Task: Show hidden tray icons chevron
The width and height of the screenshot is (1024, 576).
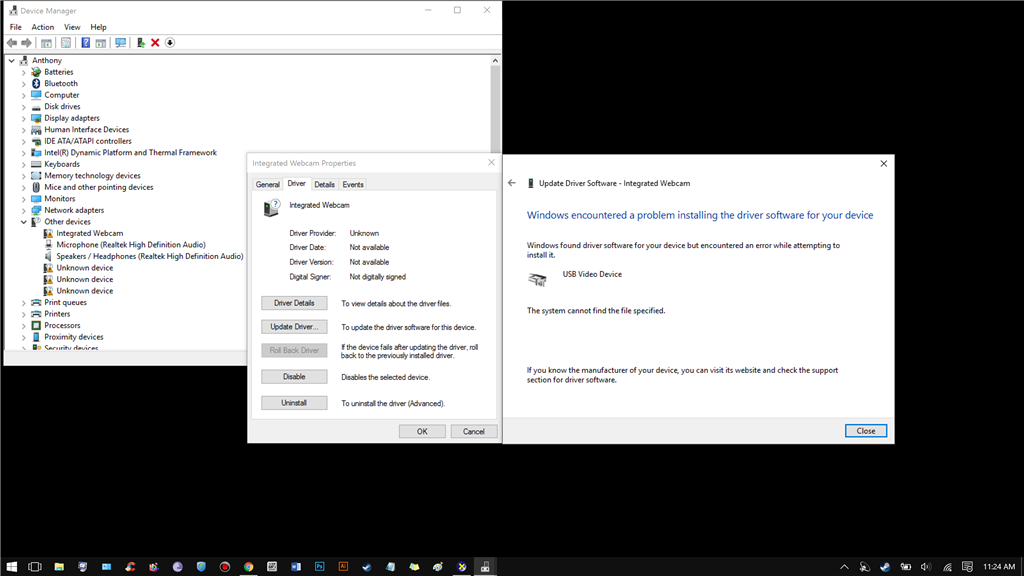Action: [x=844, y=567]
